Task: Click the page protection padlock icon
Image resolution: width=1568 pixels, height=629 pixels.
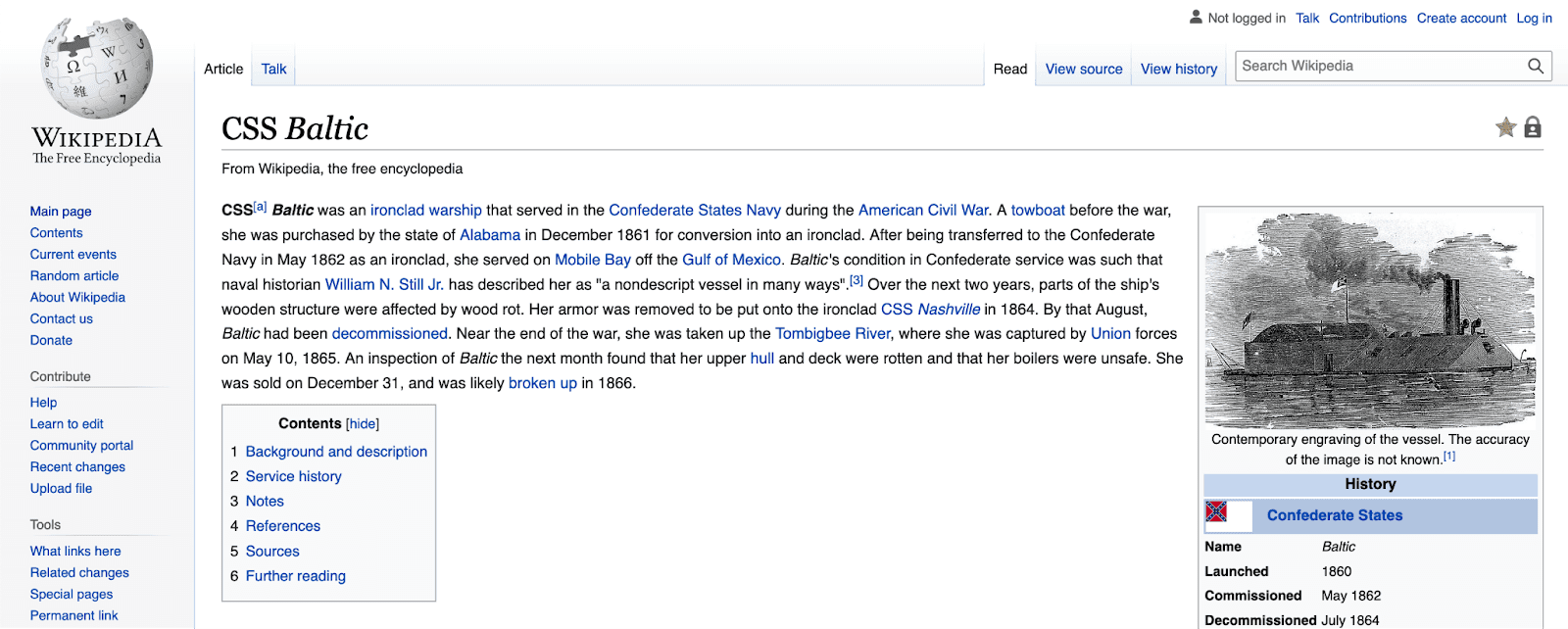Action: (x=1533, y=127)
